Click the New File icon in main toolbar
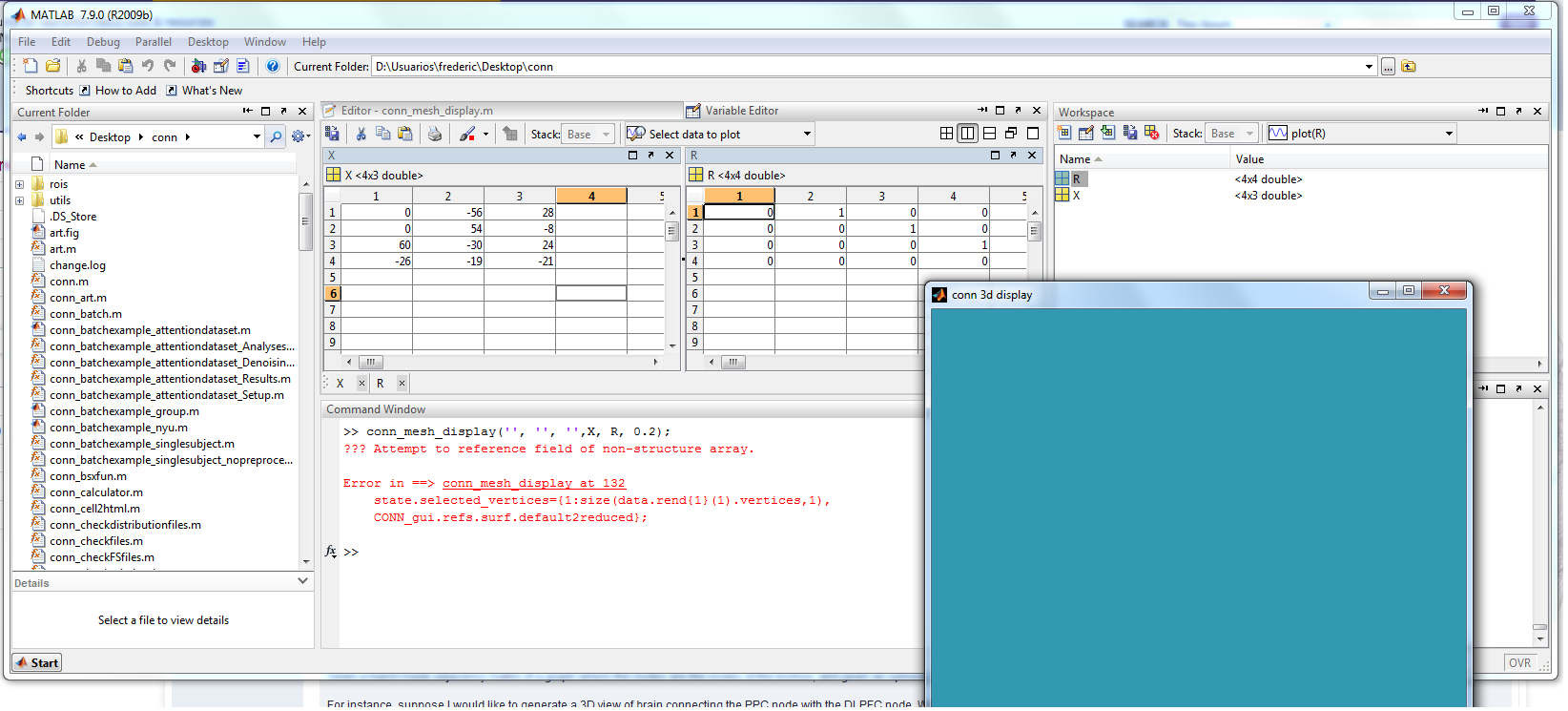Image resolution: width=1568 pixels, height=711 pixels. click(x=31, y=66)
